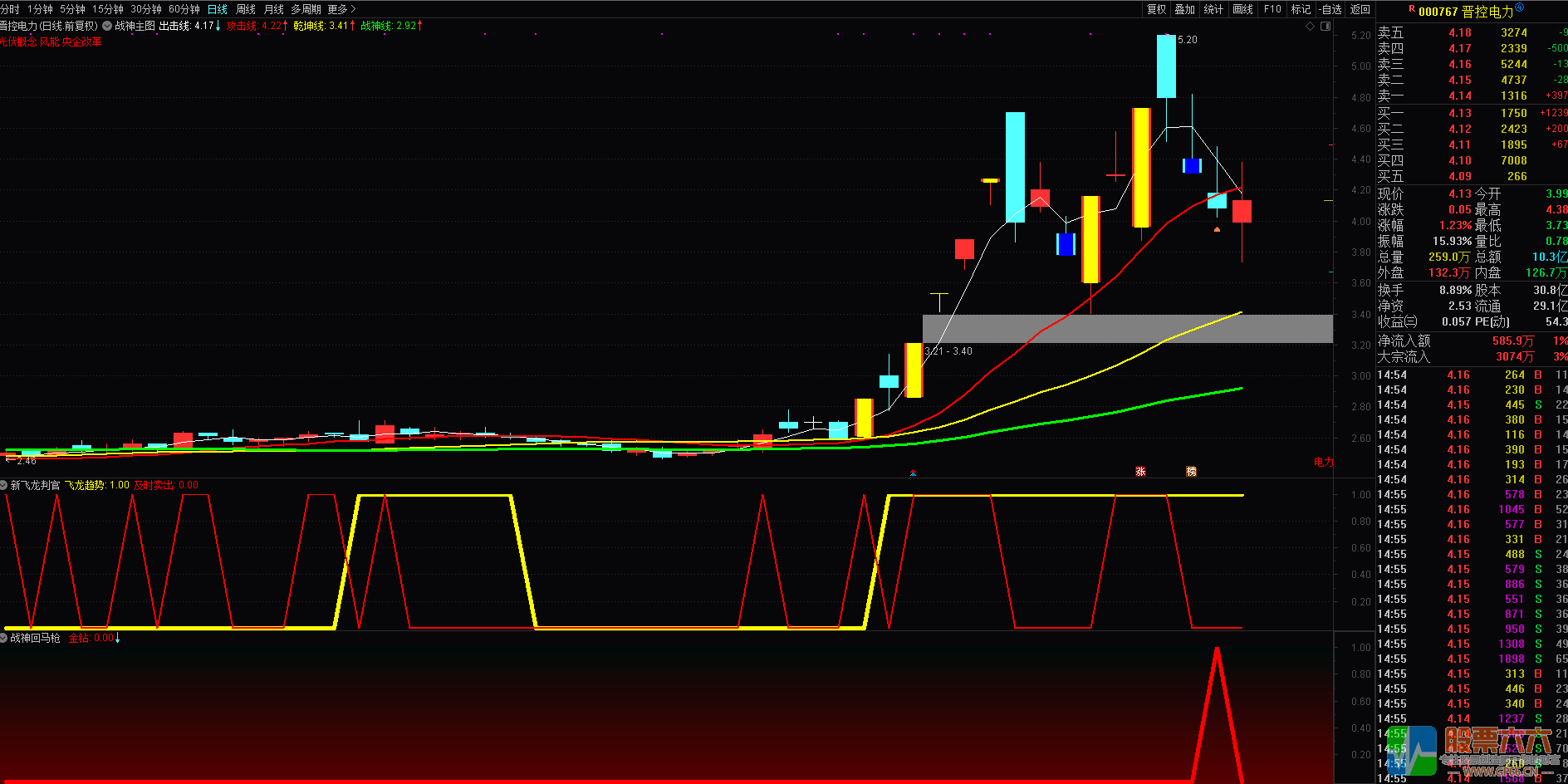Click the 榜 marker icon below the candles
Image resolution: width=1568 pixels, height=784 pixels.
tap(1191, 471)
